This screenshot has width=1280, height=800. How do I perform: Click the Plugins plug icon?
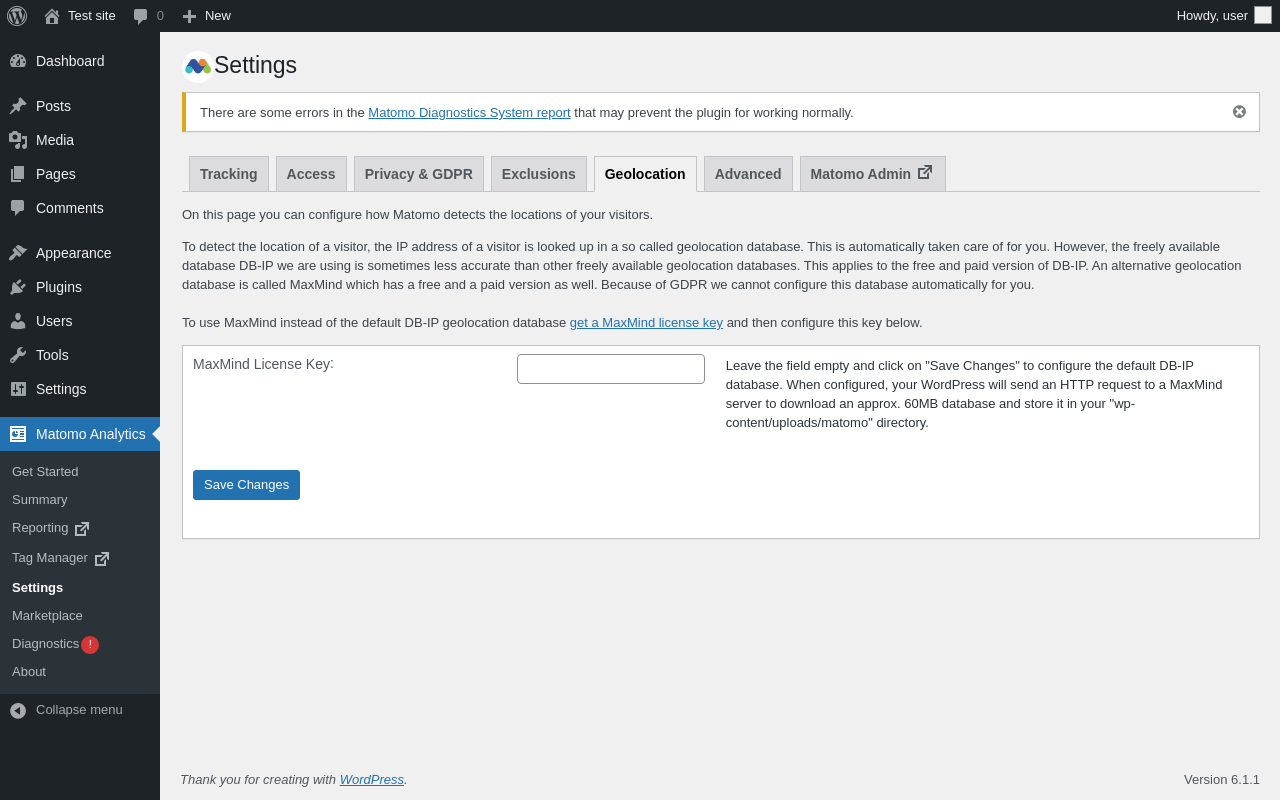[18, 287]
